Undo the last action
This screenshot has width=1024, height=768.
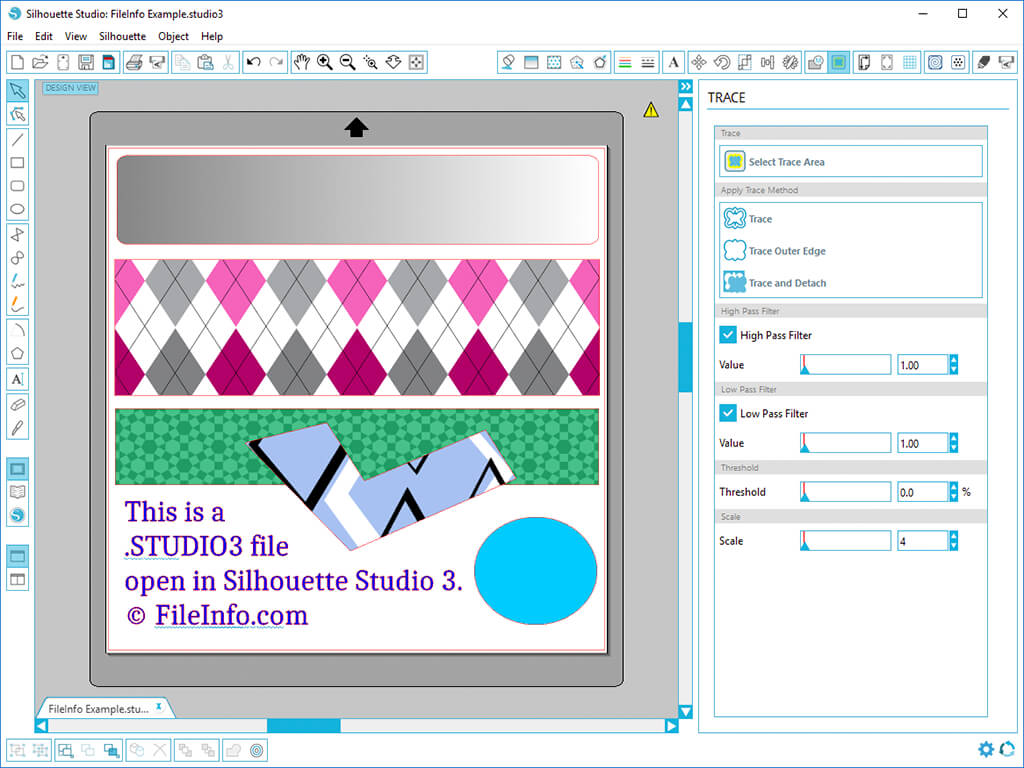click(x=253, y=62)
